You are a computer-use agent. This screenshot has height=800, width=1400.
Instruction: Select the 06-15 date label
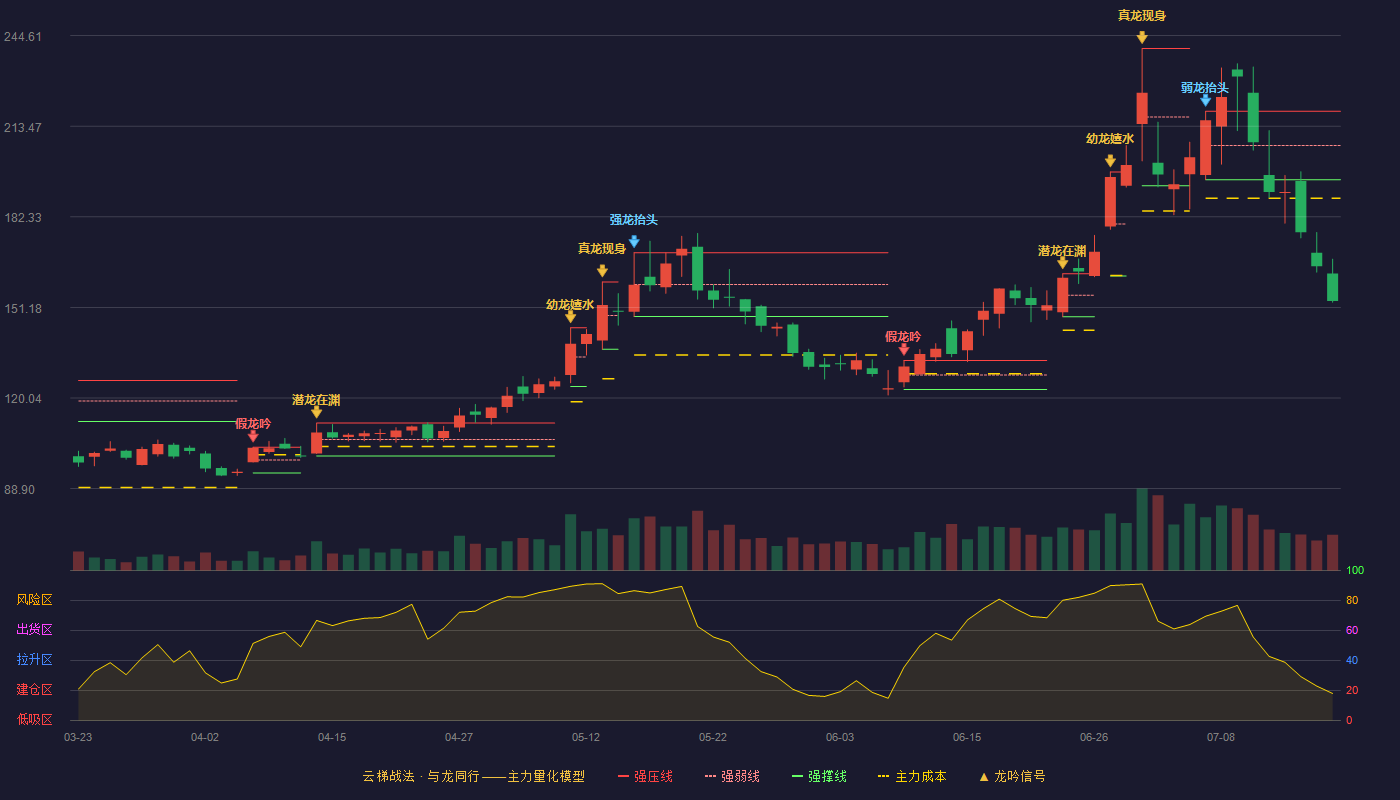[x=967, y=737]
